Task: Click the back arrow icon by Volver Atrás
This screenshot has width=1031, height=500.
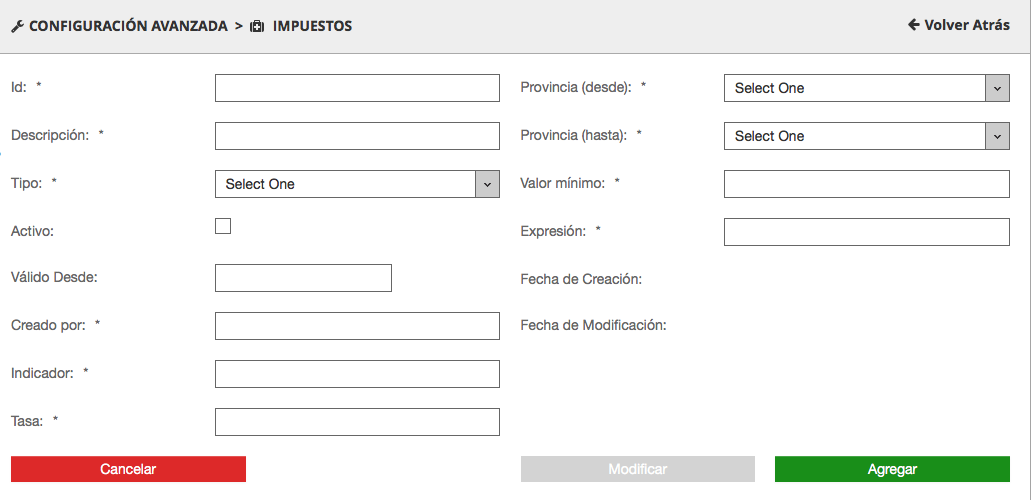Action: click(913, 25)
